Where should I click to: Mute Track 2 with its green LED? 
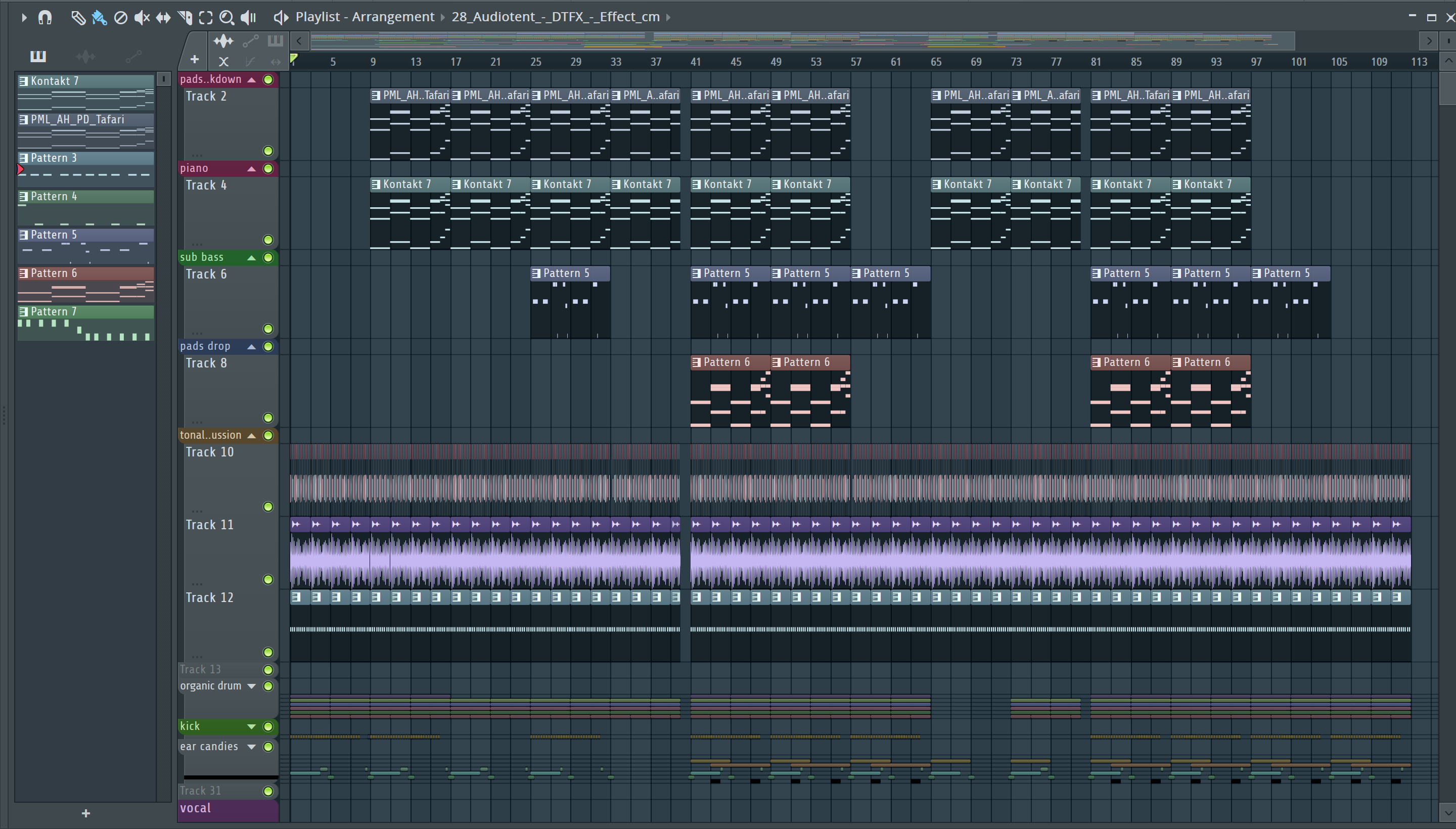[267, 151]
